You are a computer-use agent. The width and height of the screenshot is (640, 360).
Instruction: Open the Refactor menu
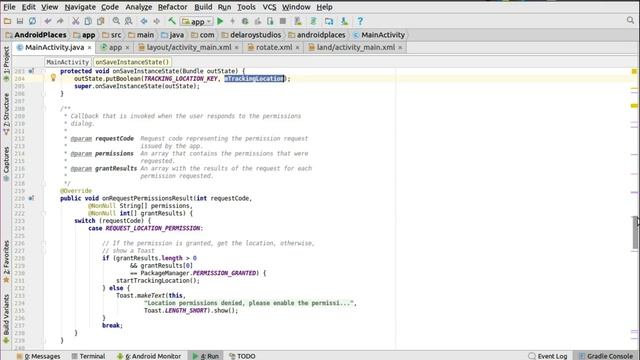click(x=173, y=7)
